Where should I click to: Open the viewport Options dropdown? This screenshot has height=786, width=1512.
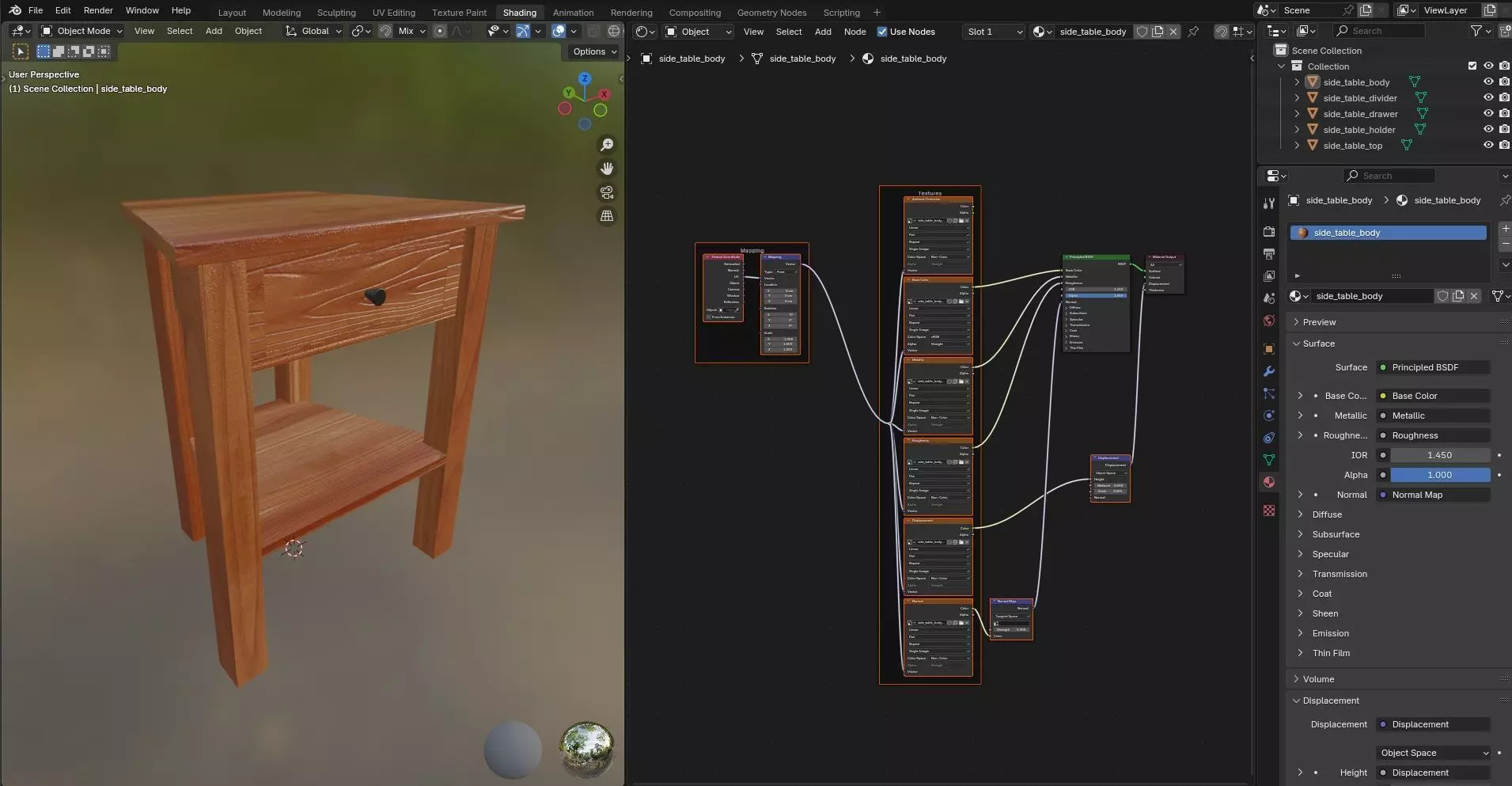(594, 51)
